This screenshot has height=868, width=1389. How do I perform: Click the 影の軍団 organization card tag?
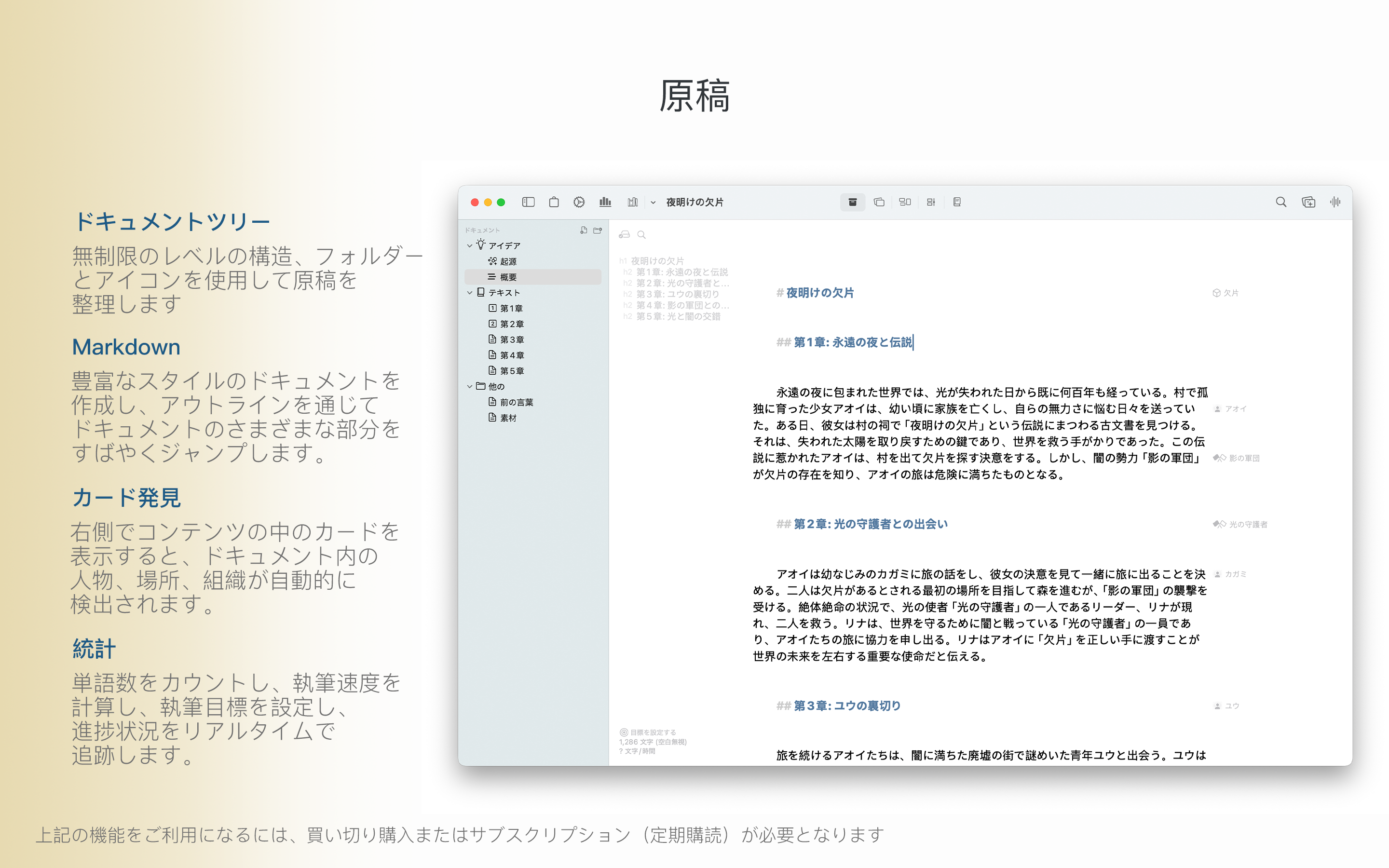[1236, 459]
